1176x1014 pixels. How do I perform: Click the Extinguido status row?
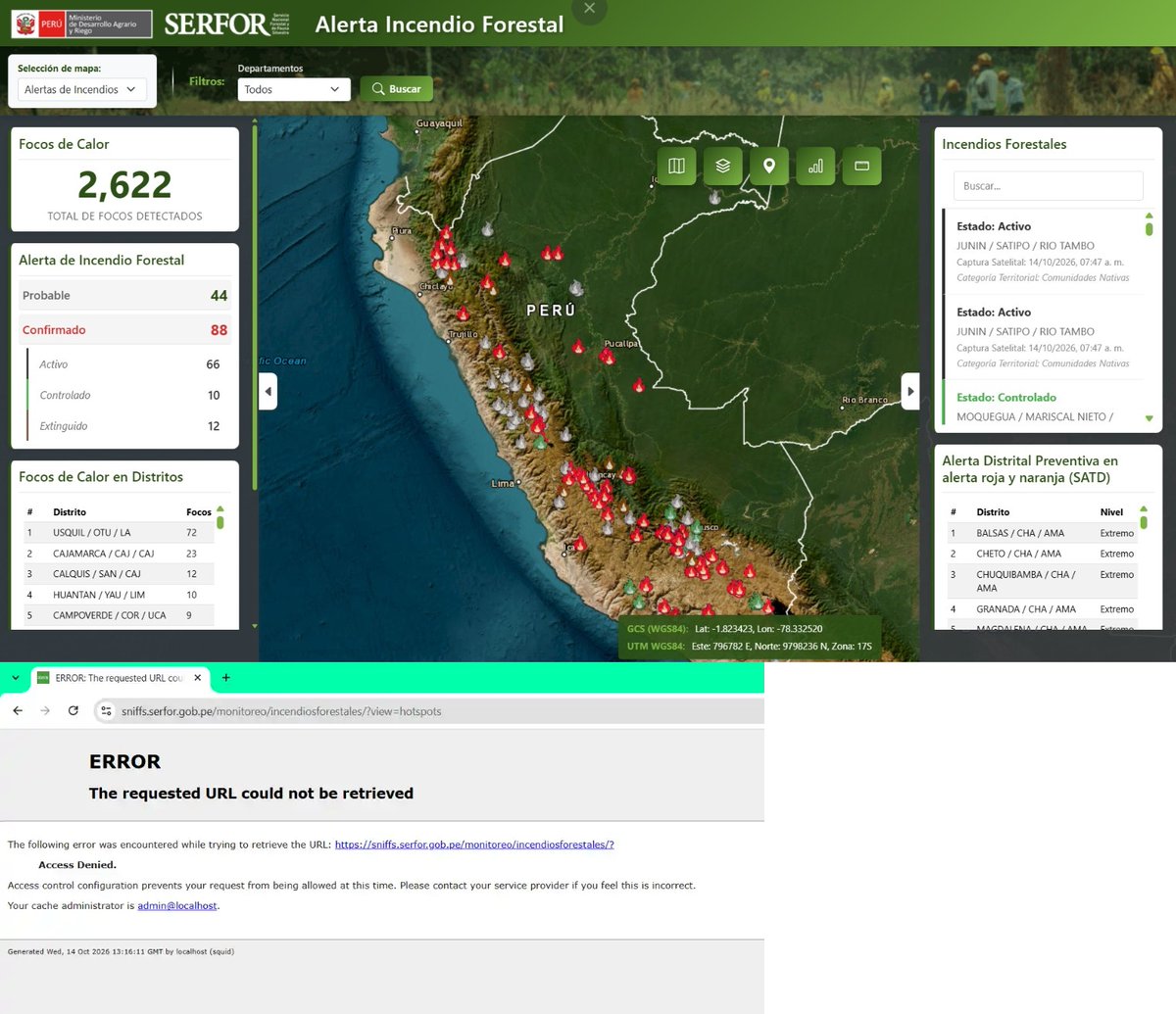point(129,426)
